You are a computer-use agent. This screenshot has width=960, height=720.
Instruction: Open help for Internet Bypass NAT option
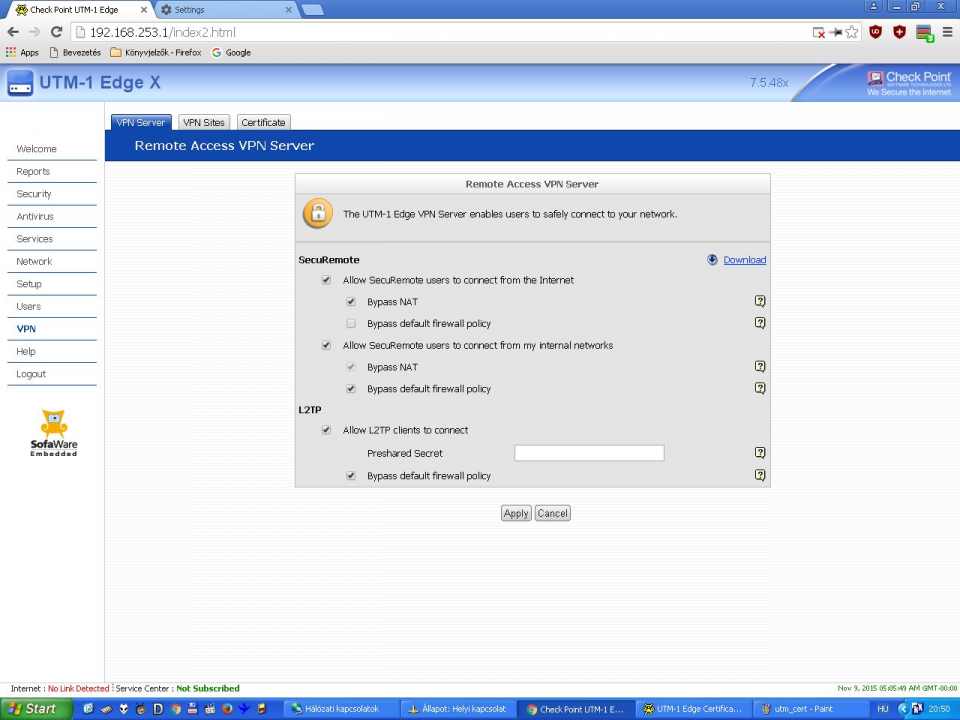(760, 301)
